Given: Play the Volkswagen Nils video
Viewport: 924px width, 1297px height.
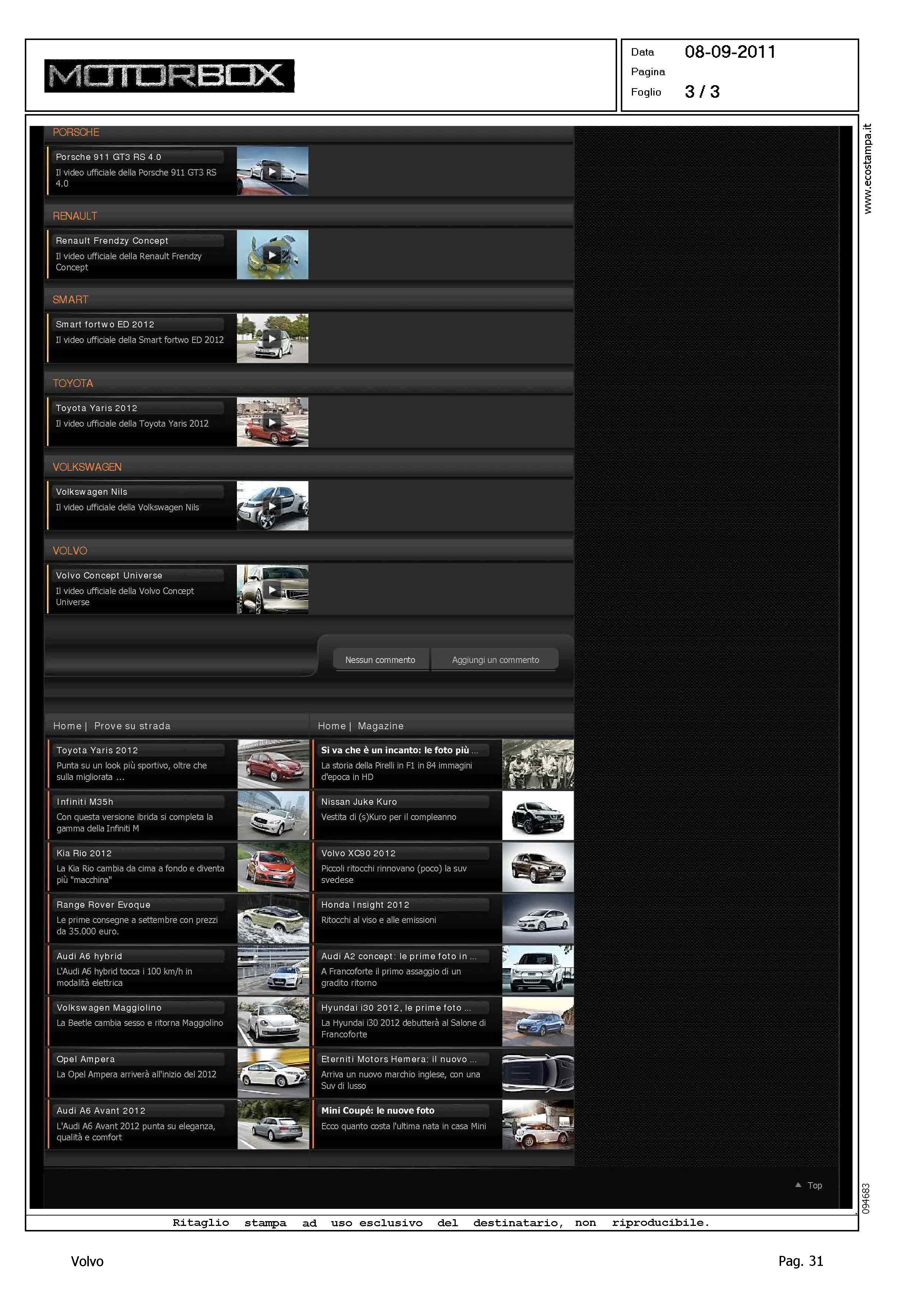Looking at the screenshot, I should coord(272,506).
